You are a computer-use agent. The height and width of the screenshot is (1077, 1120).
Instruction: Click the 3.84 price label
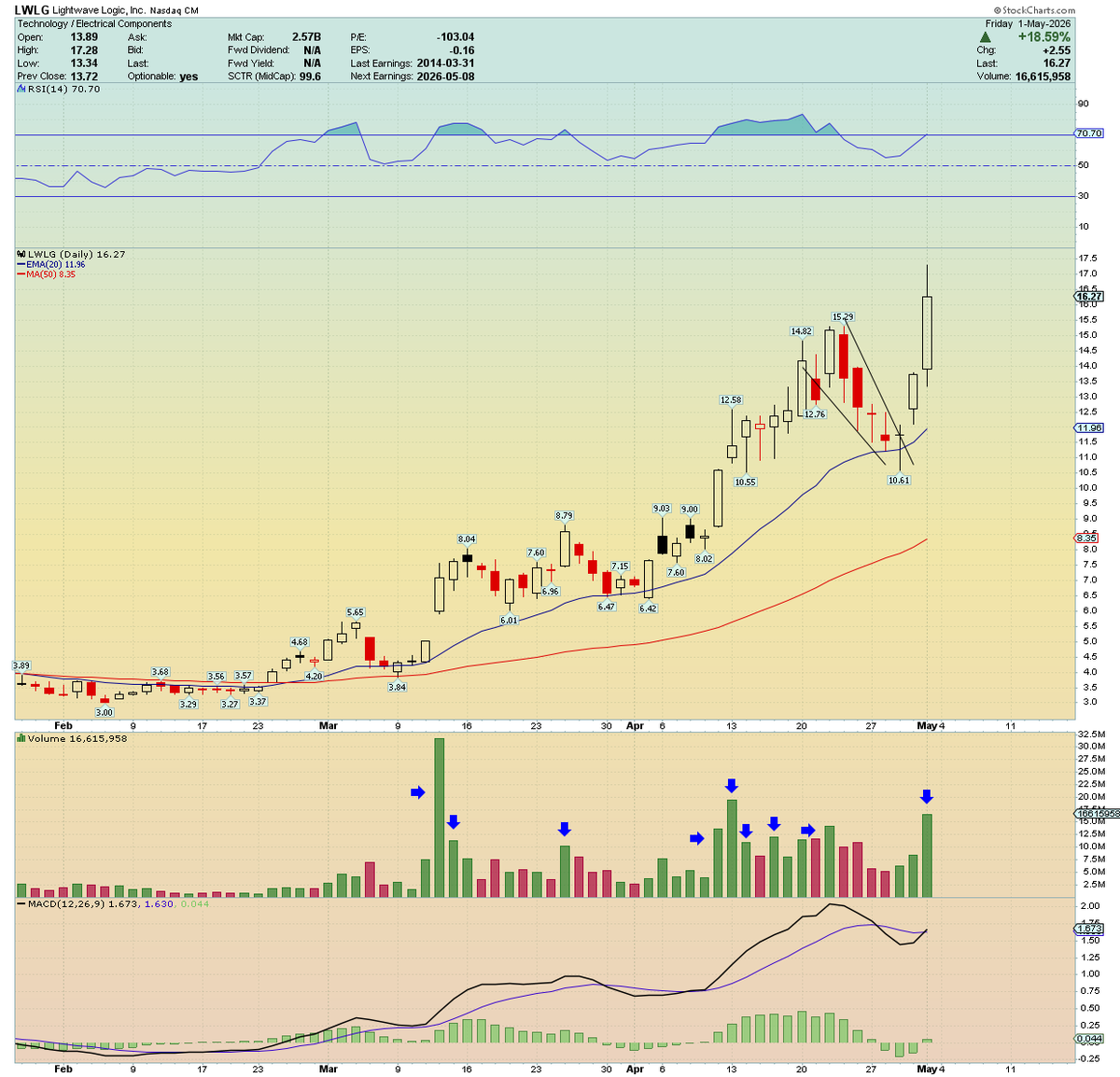pyautogui.click(x=398, y=687)
